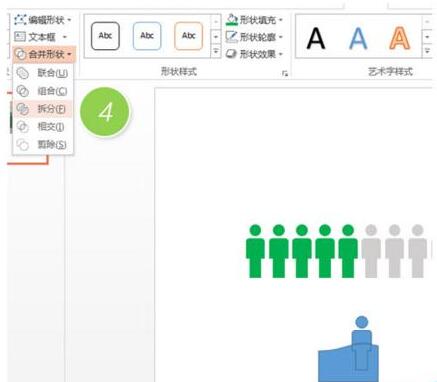Apply blue outline Abc shape style

147,36
